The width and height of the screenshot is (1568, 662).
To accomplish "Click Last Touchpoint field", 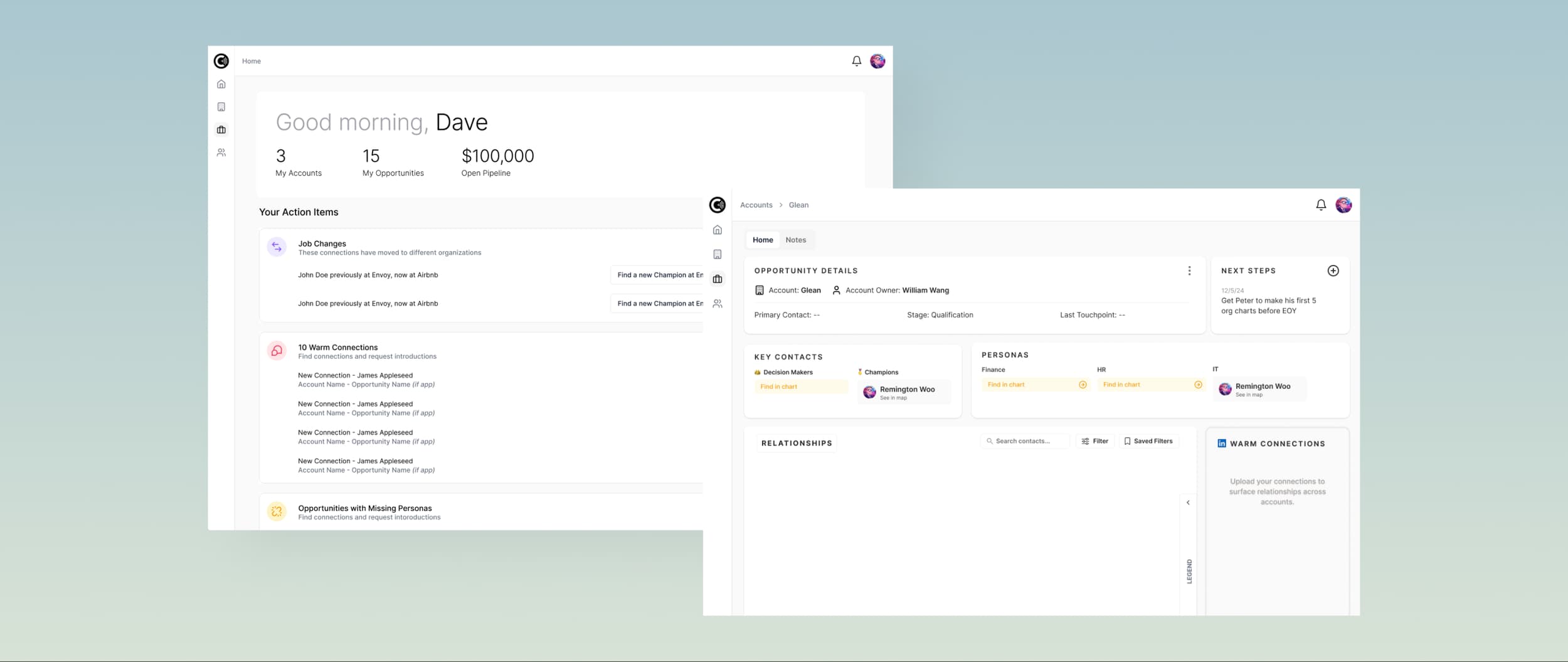I will 1092,315.
